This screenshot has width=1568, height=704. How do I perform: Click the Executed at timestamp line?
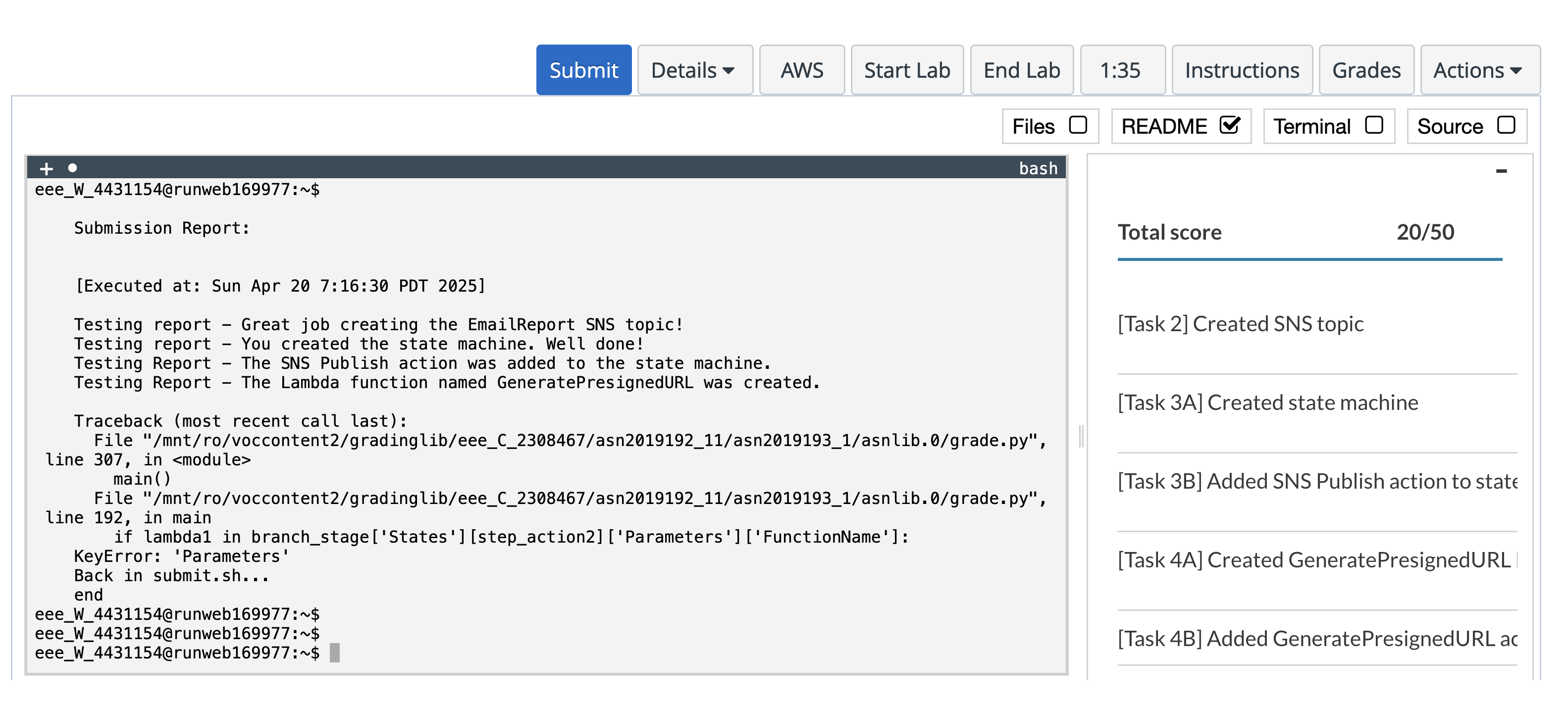[x=280, y=286]
